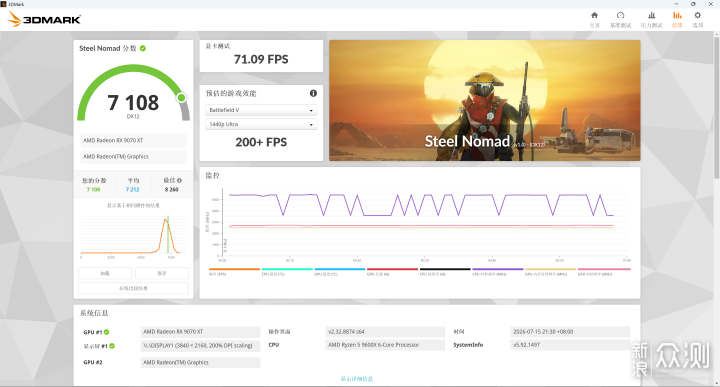720x387 pixels.
Task: Open the Home page icon
Action: pyautogui.click(x=594, y=16)
